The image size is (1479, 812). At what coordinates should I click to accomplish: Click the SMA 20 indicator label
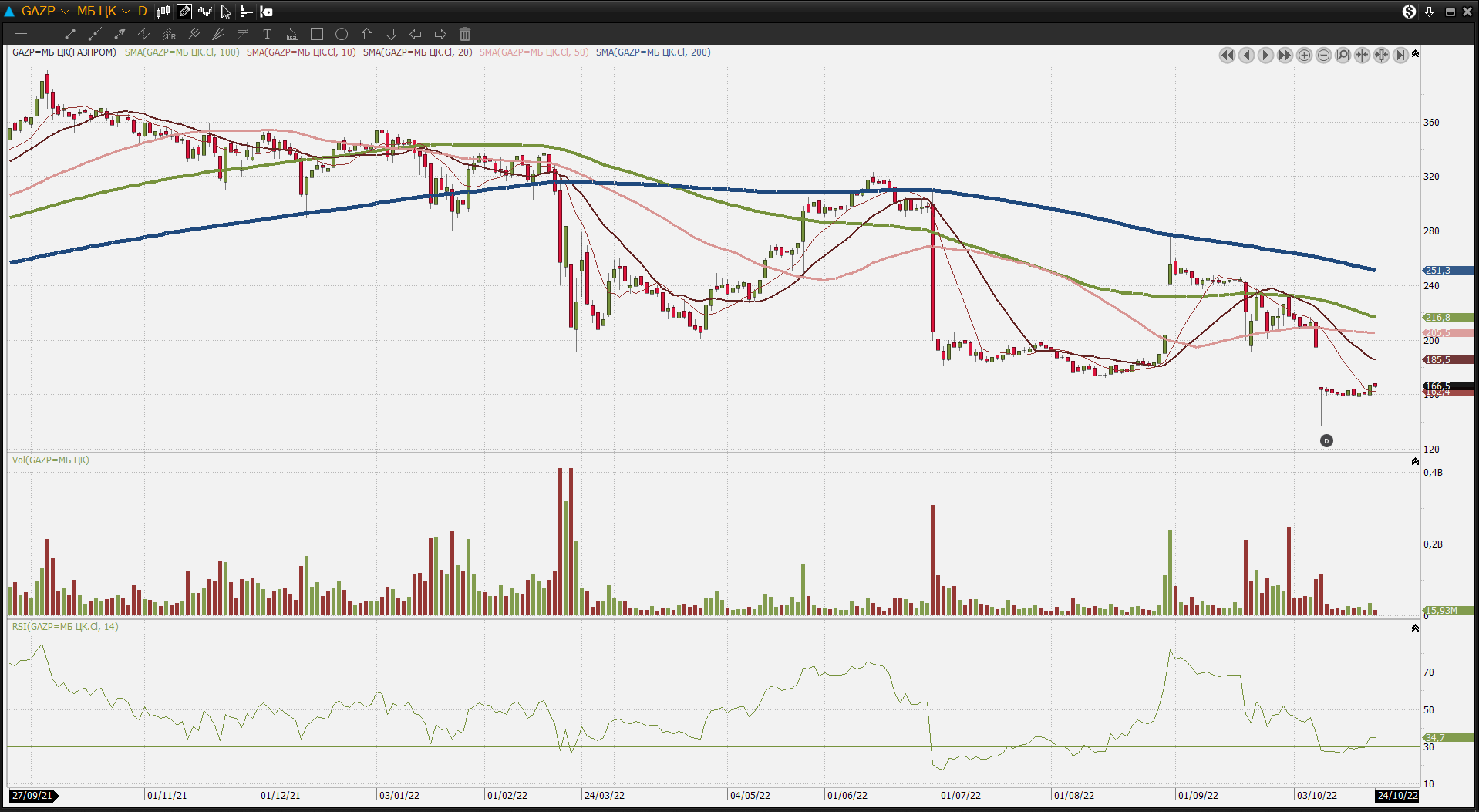pyautogui.click(x=417, y=52)
